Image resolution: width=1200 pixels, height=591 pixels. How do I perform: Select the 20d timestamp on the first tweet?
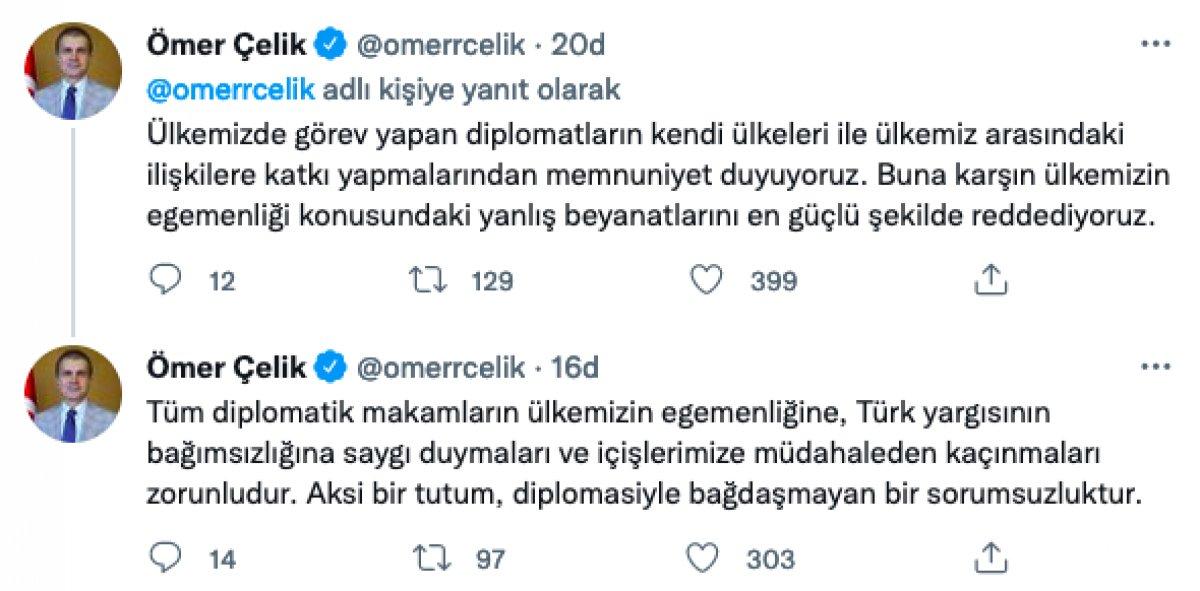[x=577, y=42]
